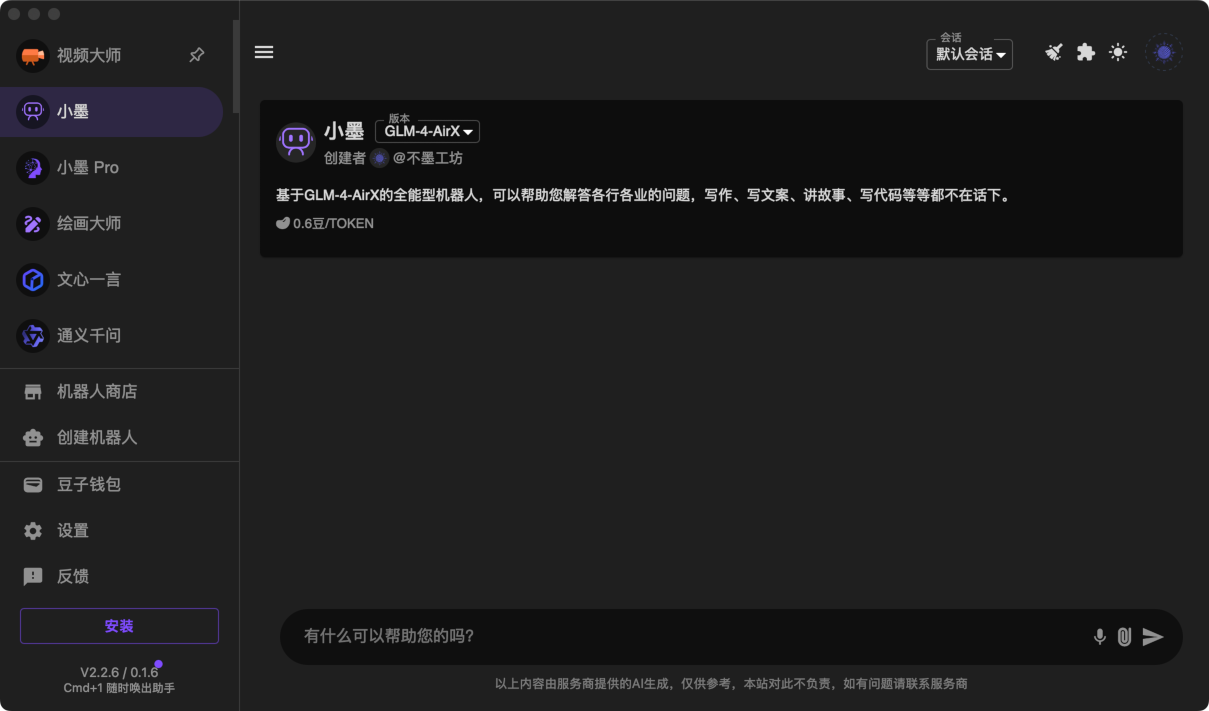
Task: Focus the 有什么可以帮助您的吗 input field
Action: tap(690, 636)
